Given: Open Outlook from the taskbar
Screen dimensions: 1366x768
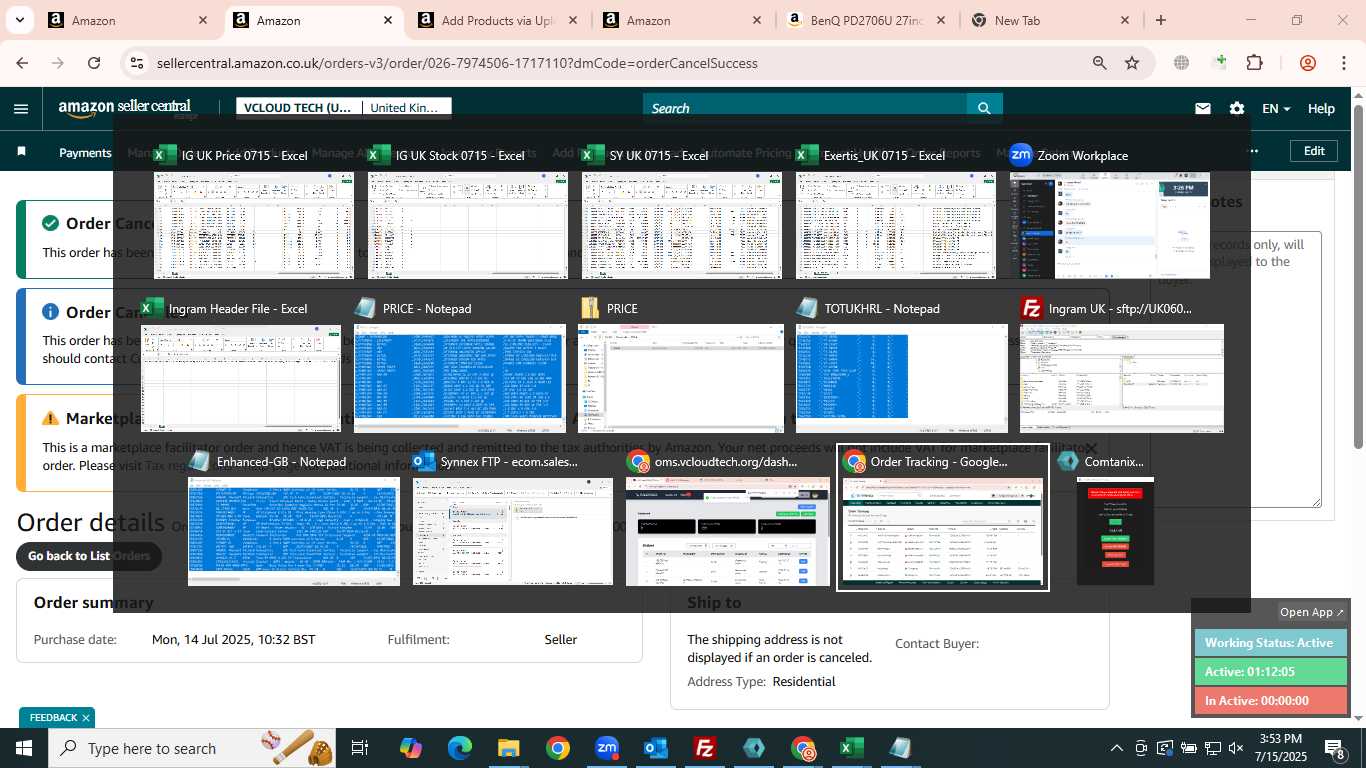Looking at the screenshot, I should click(656, 748).
